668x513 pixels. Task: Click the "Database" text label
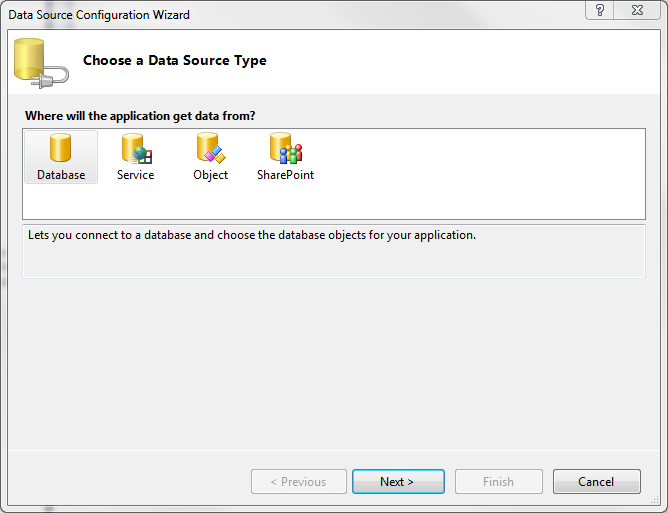pyautogui.click(x=61, y=175)
